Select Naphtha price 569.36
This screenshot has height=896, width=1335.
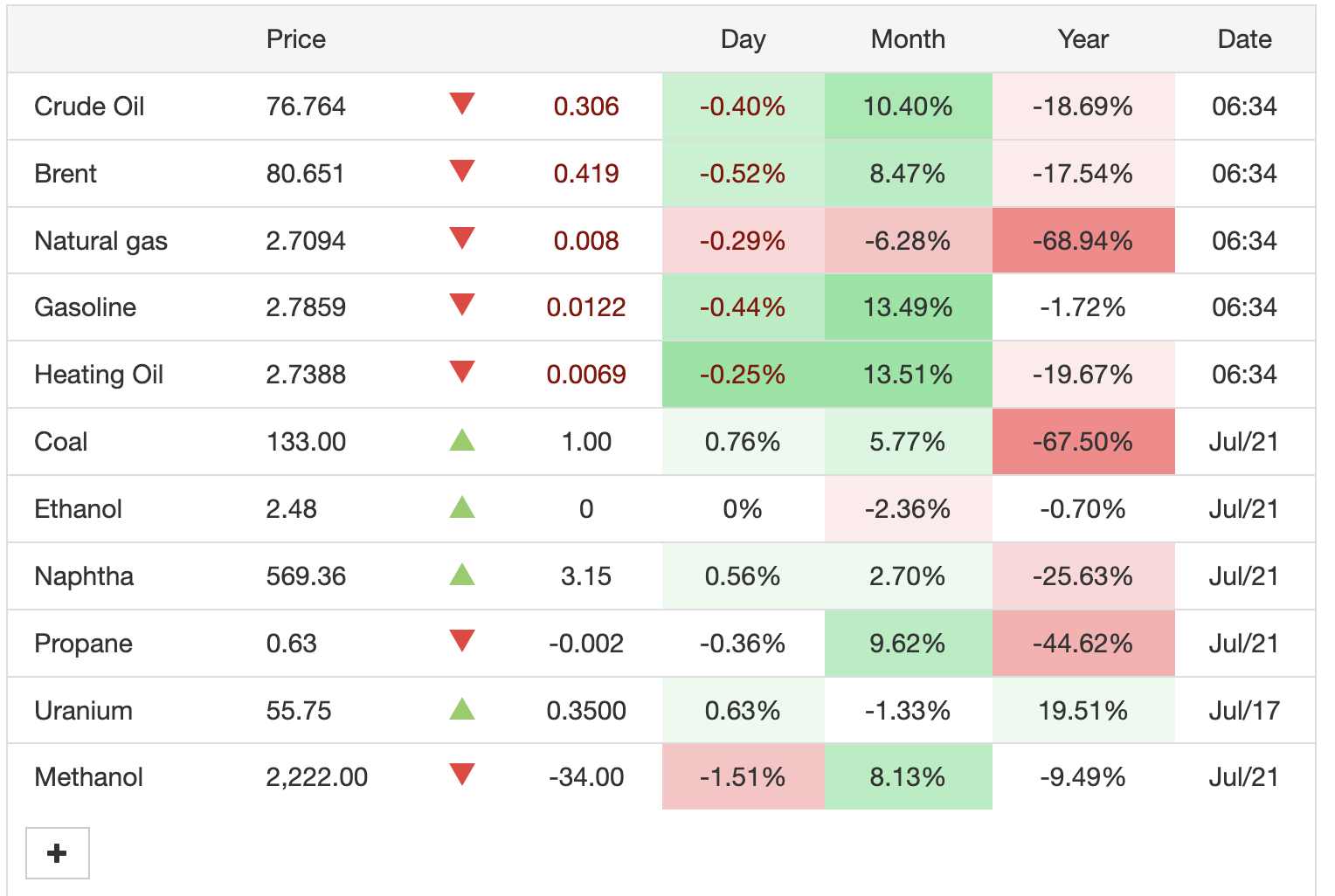[x=306, y=576]
